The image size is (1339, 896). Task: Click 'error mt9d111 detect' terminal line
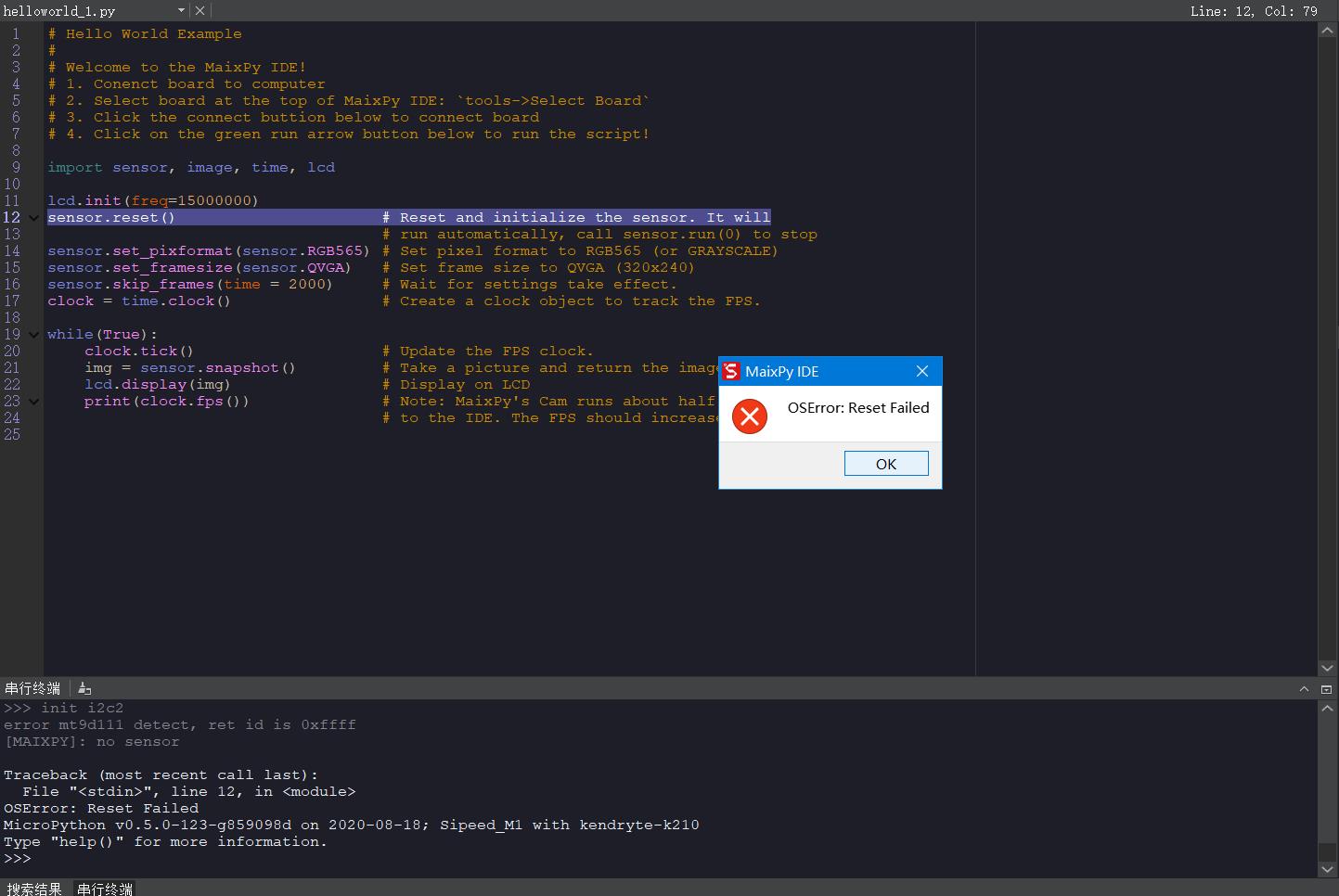[180, 724]
